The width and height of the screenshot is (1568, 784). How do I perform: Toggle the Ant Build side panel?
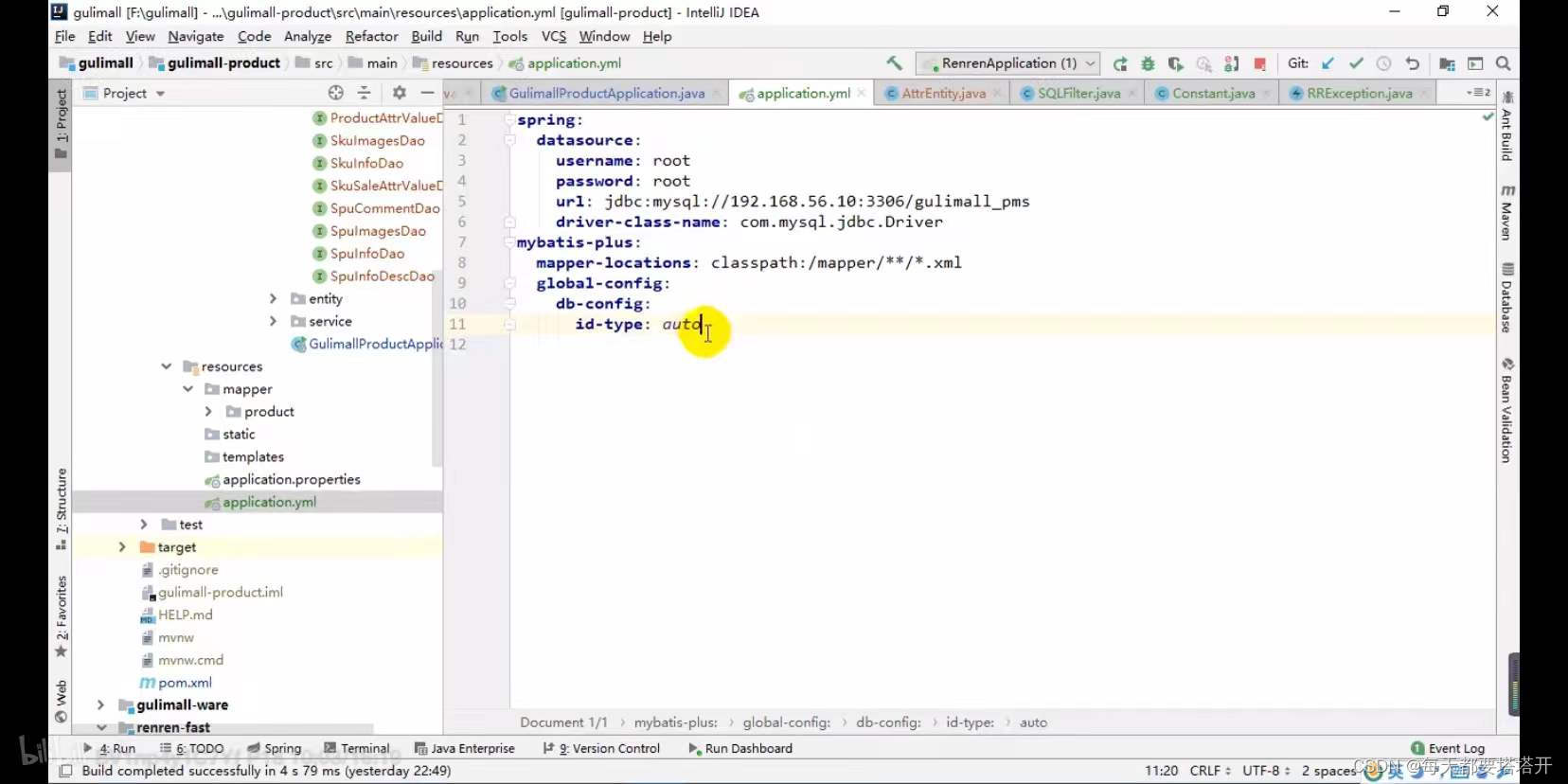coord(1506,127)
